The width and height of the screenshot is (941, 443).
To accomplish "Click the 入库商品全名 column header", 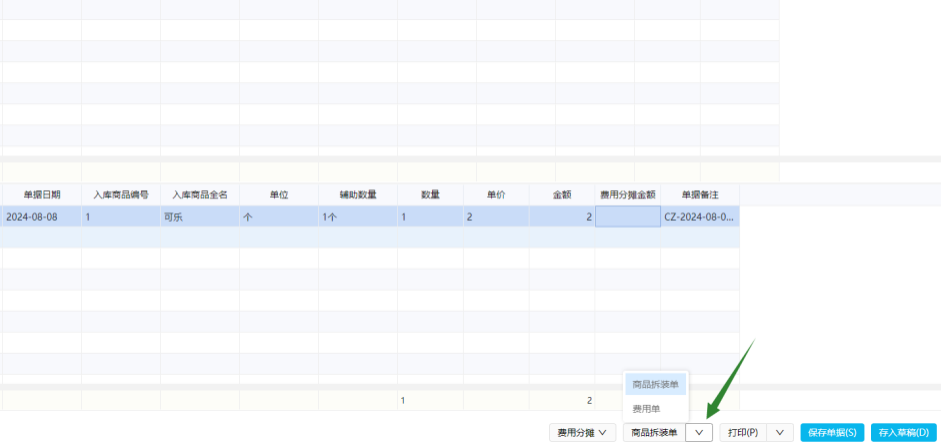I will click(199, 194).
